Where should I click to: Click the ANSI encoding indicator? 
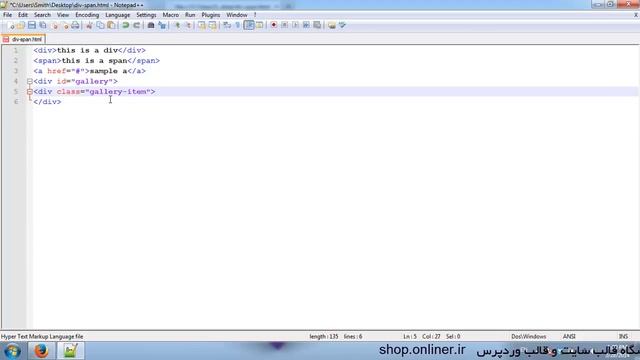coord(569,337)
